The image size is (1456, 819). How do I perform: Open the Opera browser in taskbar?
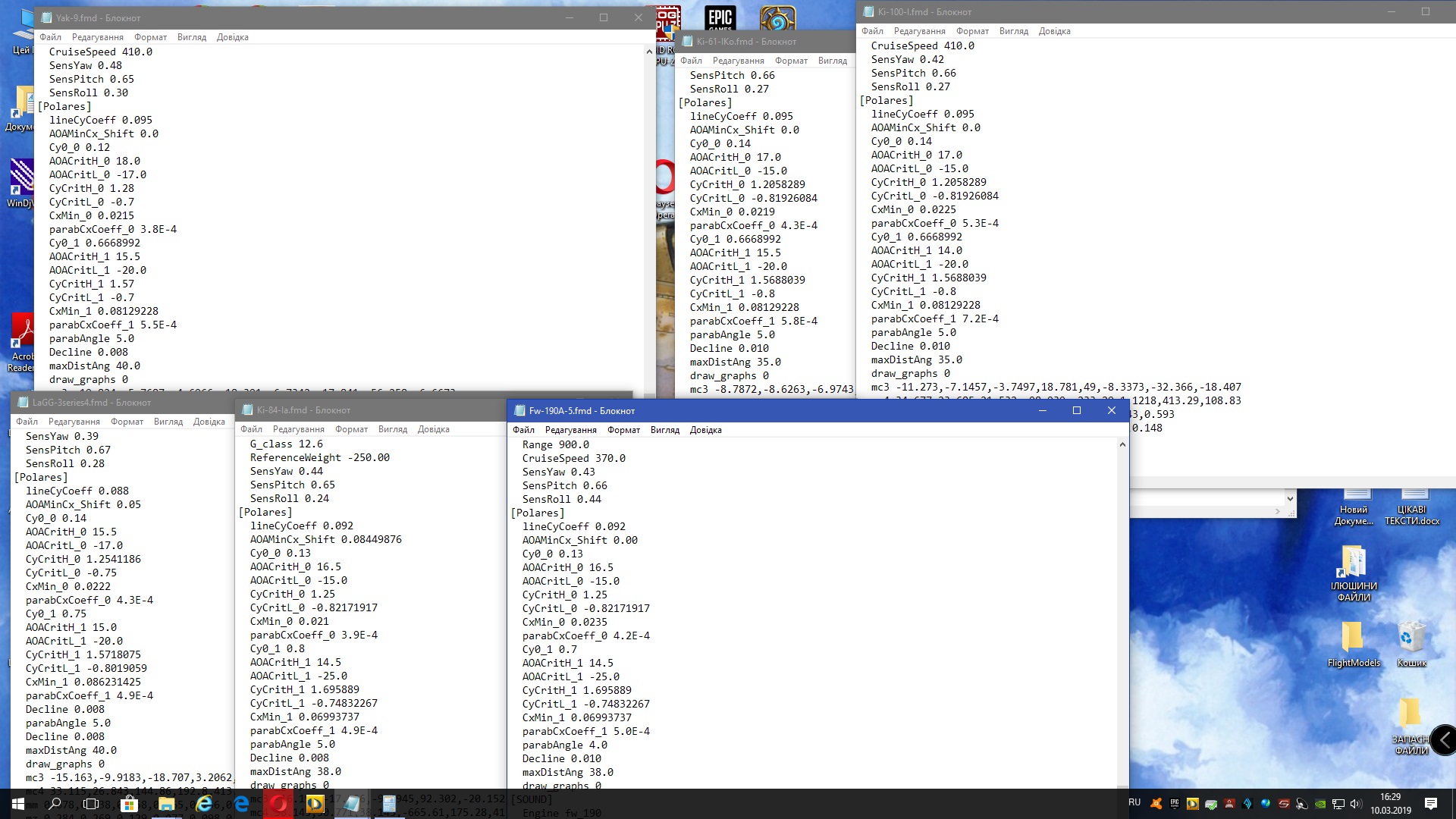pos(278,804)
